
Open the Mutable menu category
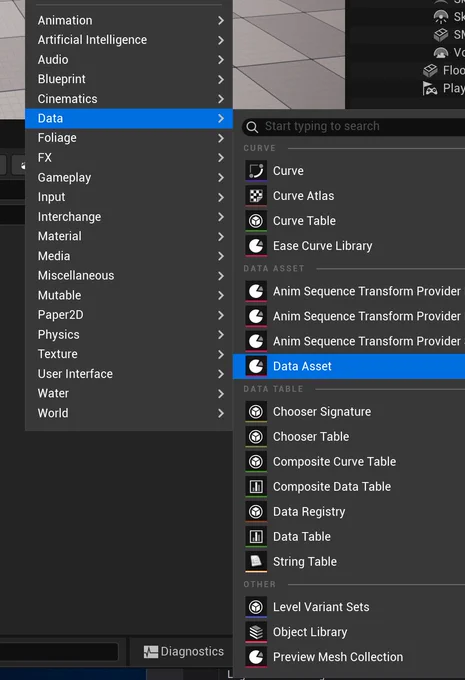[129, 295]
